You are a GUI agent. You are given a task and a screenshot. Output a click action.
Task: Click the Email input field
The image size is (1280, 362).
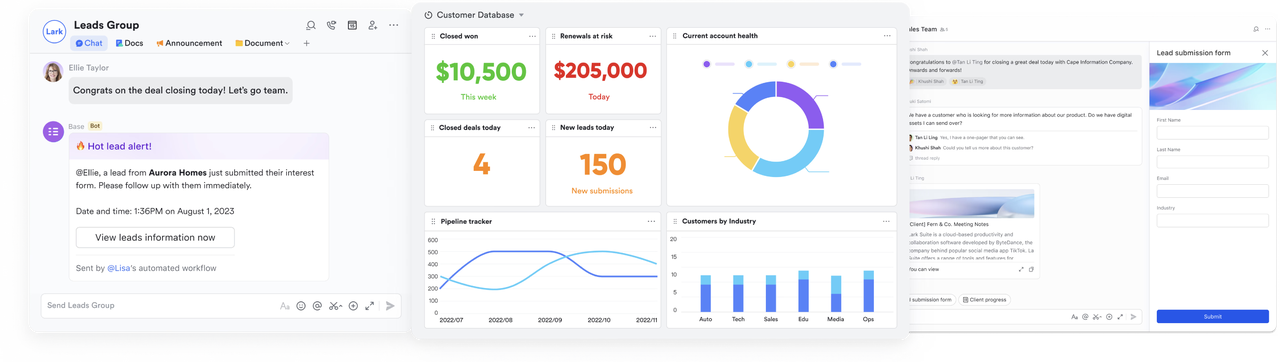[1212, 191]
